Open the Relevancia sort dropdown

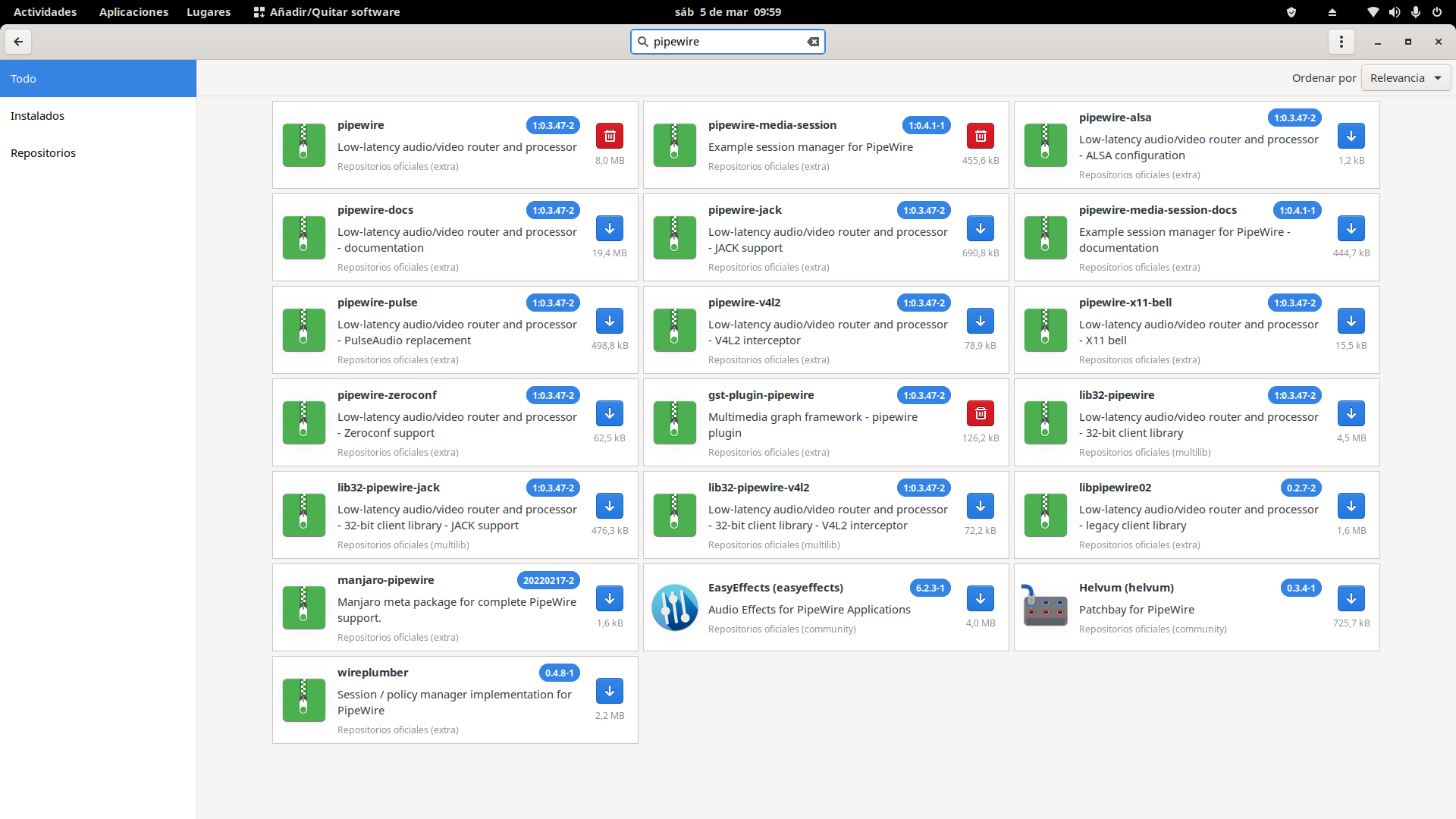[x=1405, y=78]
